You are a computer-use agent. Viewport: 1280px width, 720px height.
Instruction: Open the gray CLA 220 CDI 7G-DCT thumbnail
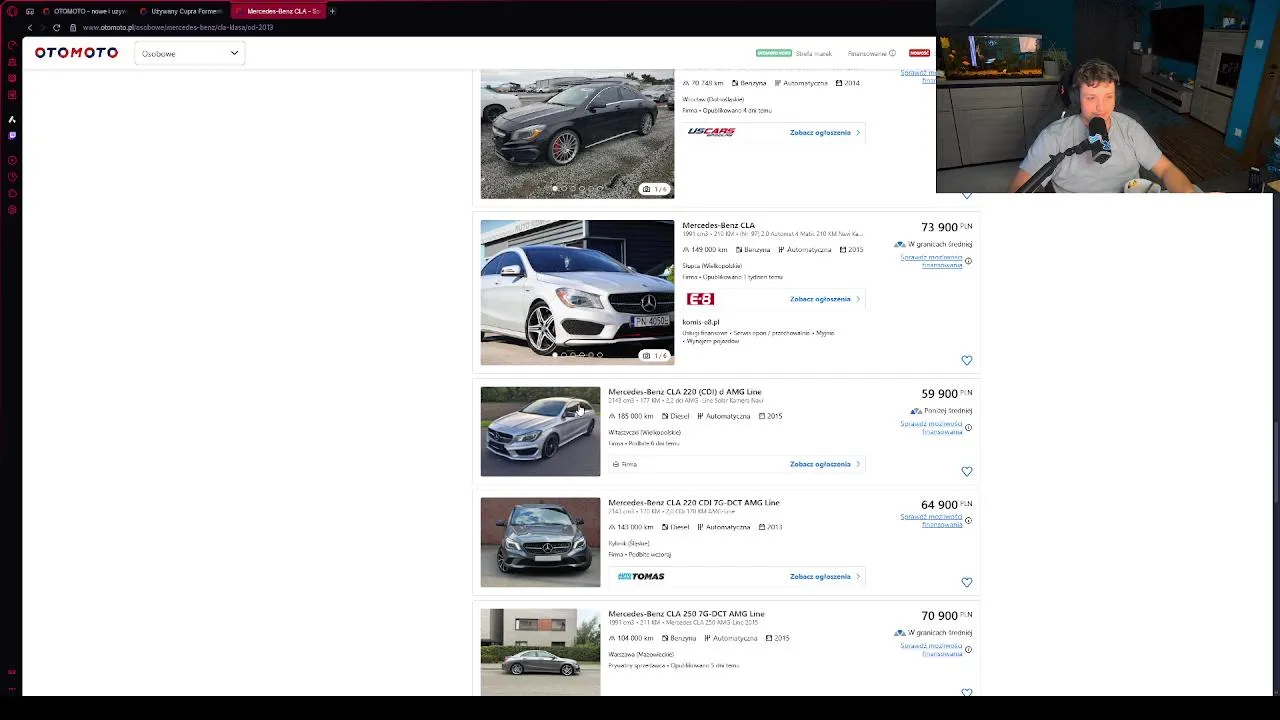[x=540, y=542]
